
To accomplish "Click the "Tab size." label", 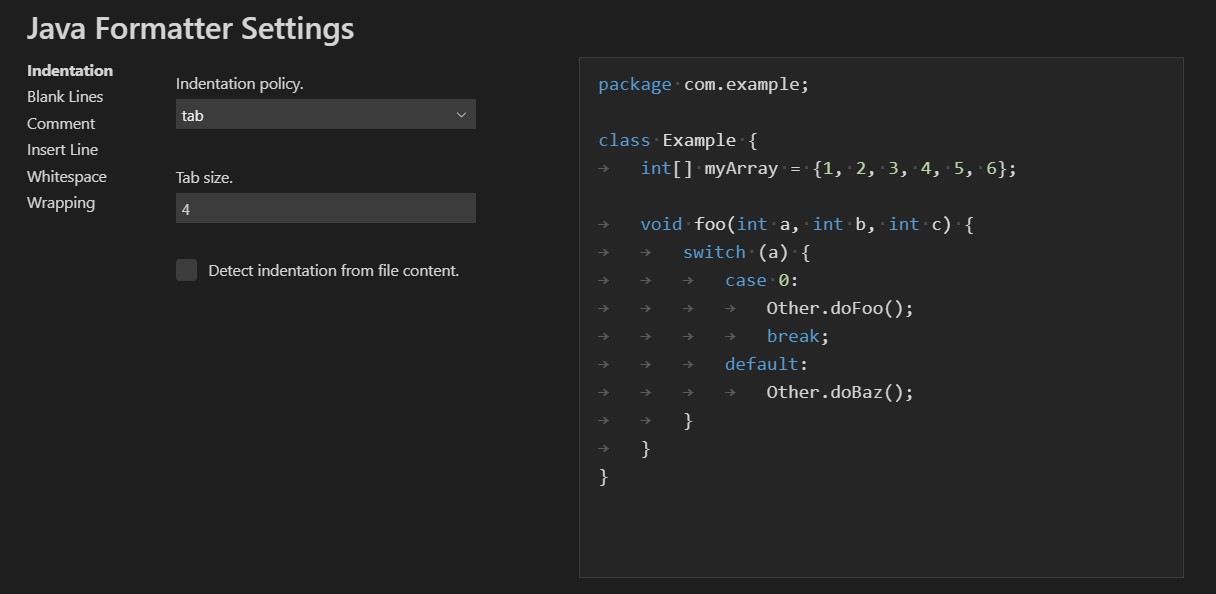I will tap(203, 177).
